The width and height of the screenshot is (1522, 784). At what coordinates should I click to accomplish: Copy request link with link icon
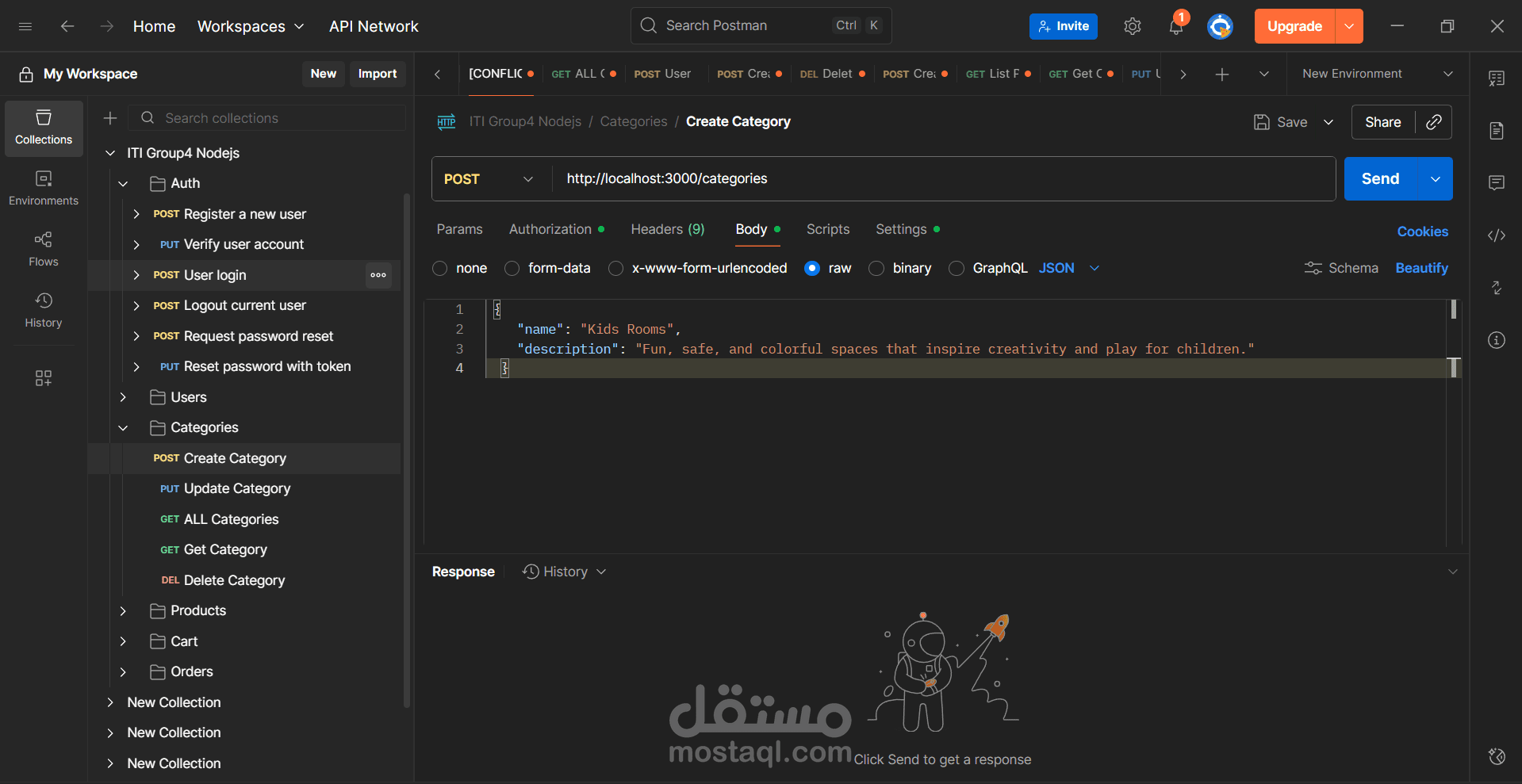click(x=1434, y=122)
